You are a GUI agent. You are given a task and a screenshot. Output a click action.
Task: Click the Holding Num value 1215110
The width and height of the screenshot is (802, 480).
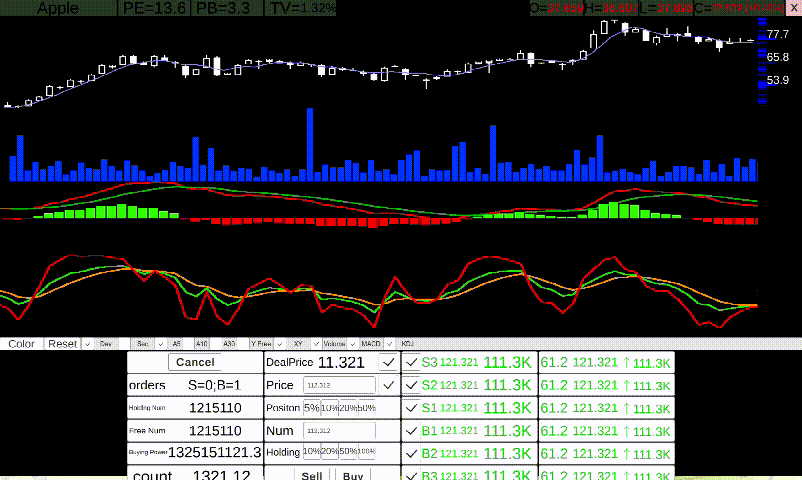click(x=215, y=408)
